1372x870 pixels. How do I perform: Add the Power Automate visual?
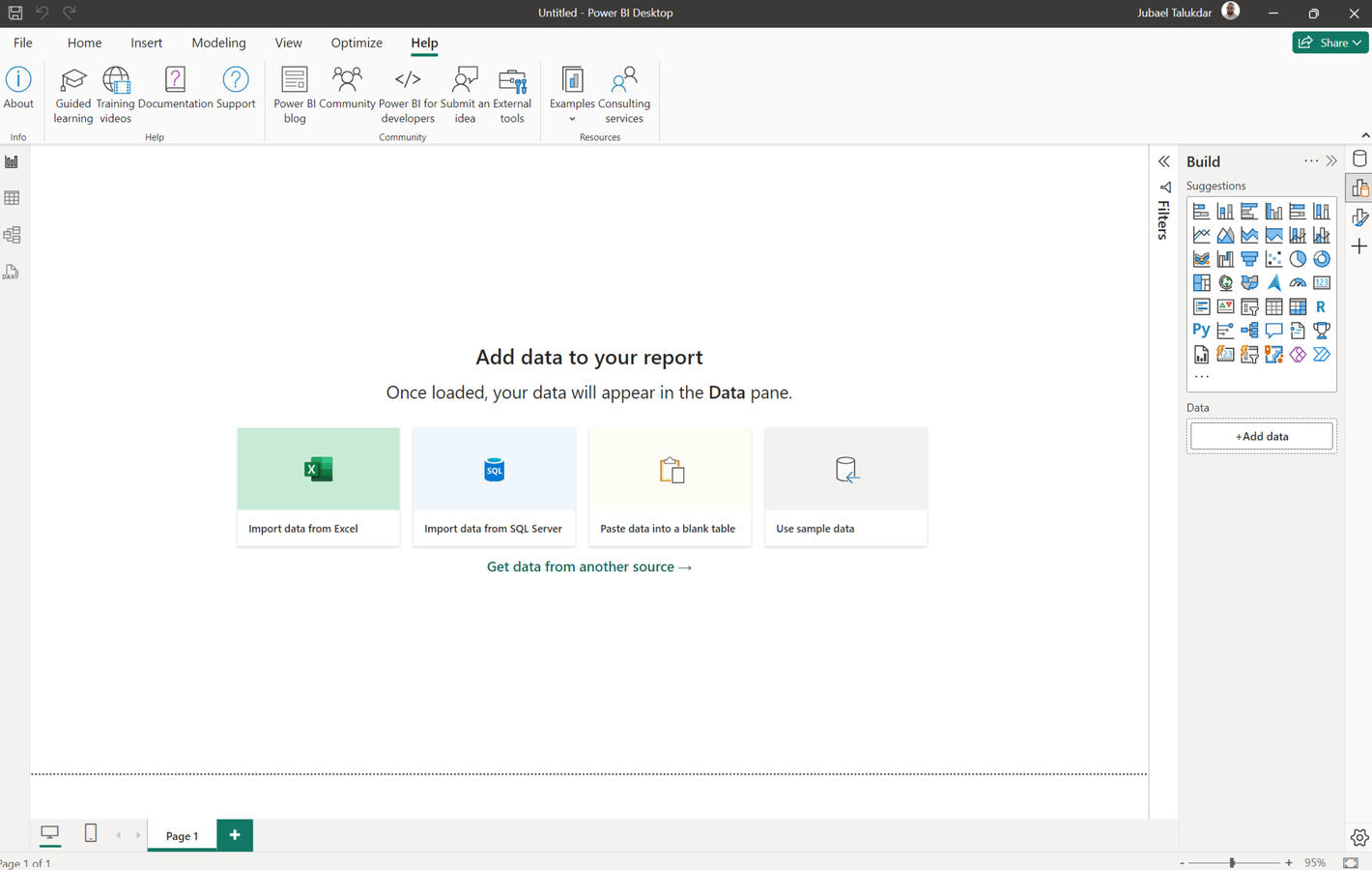pos(1322,354)
